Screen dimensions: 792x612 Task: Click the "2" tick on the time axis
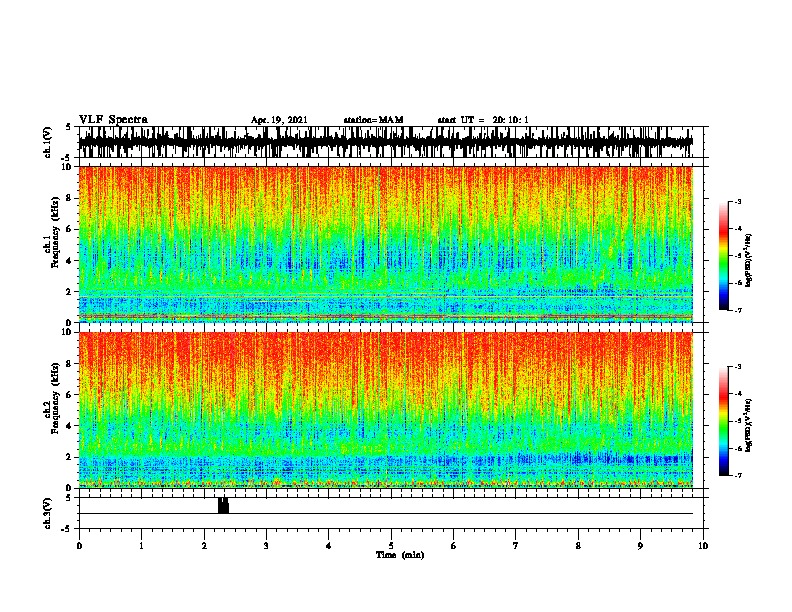coord(204,546)
